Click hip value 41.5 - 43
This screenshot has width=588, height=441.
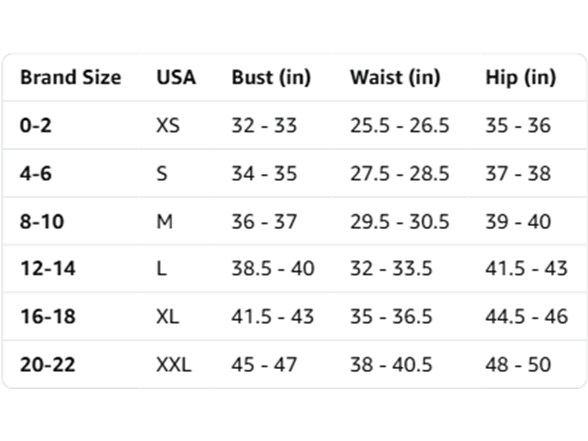click(526, 268)
